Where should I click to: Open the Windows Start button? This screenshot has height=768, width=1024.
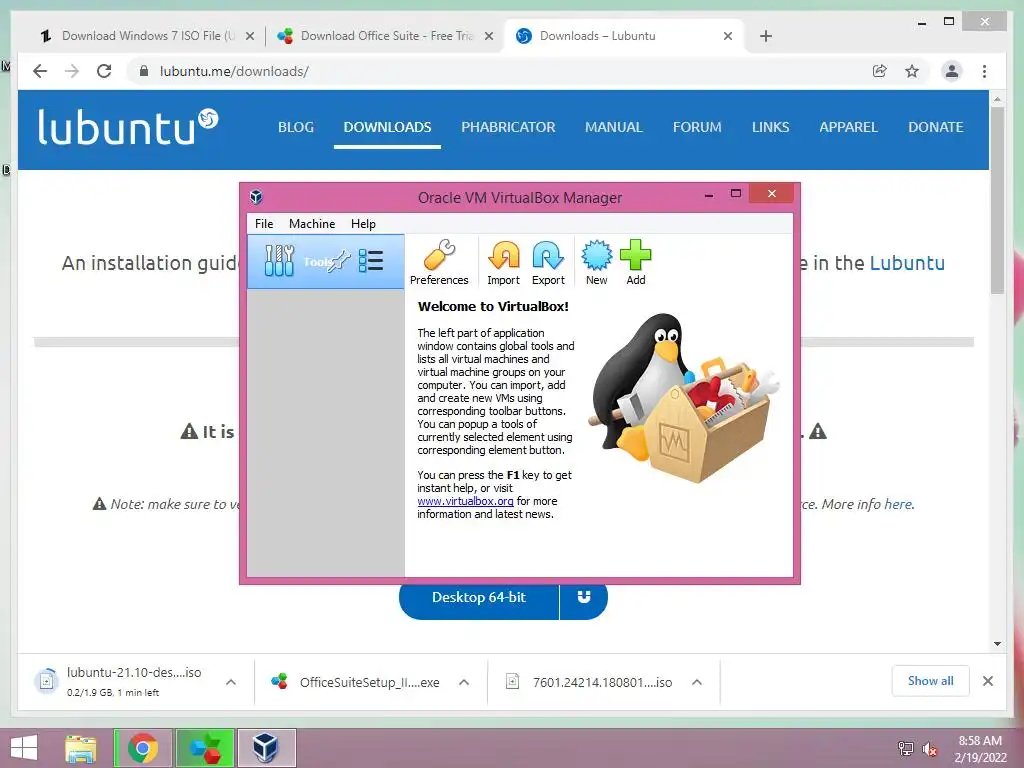coord(24,748)
